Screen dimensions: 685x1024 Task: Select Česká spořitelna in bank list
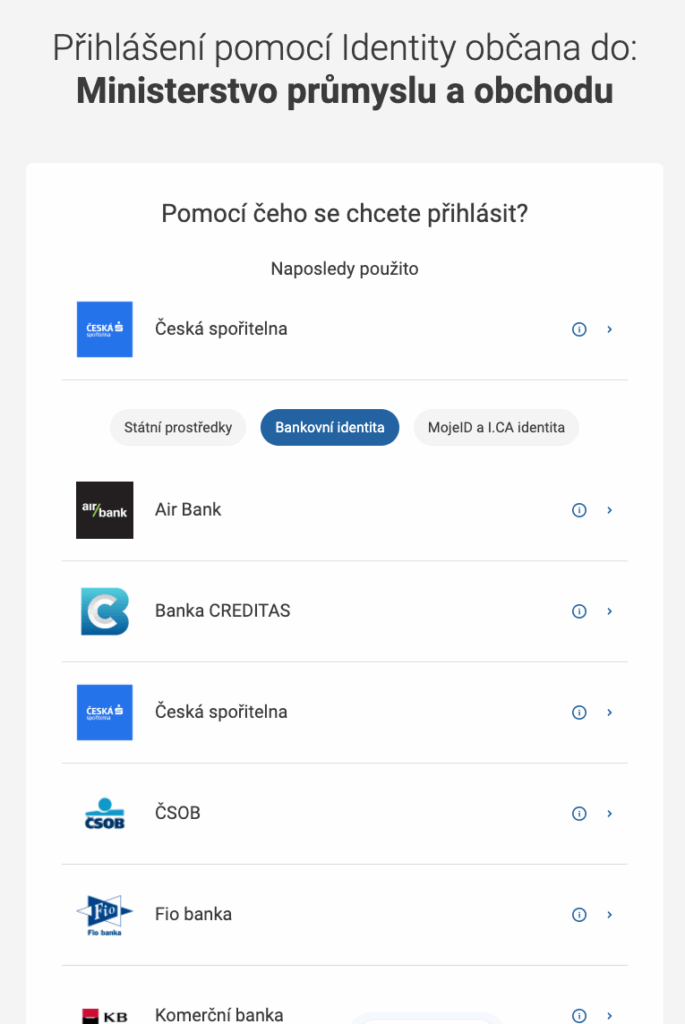(221, 712)
